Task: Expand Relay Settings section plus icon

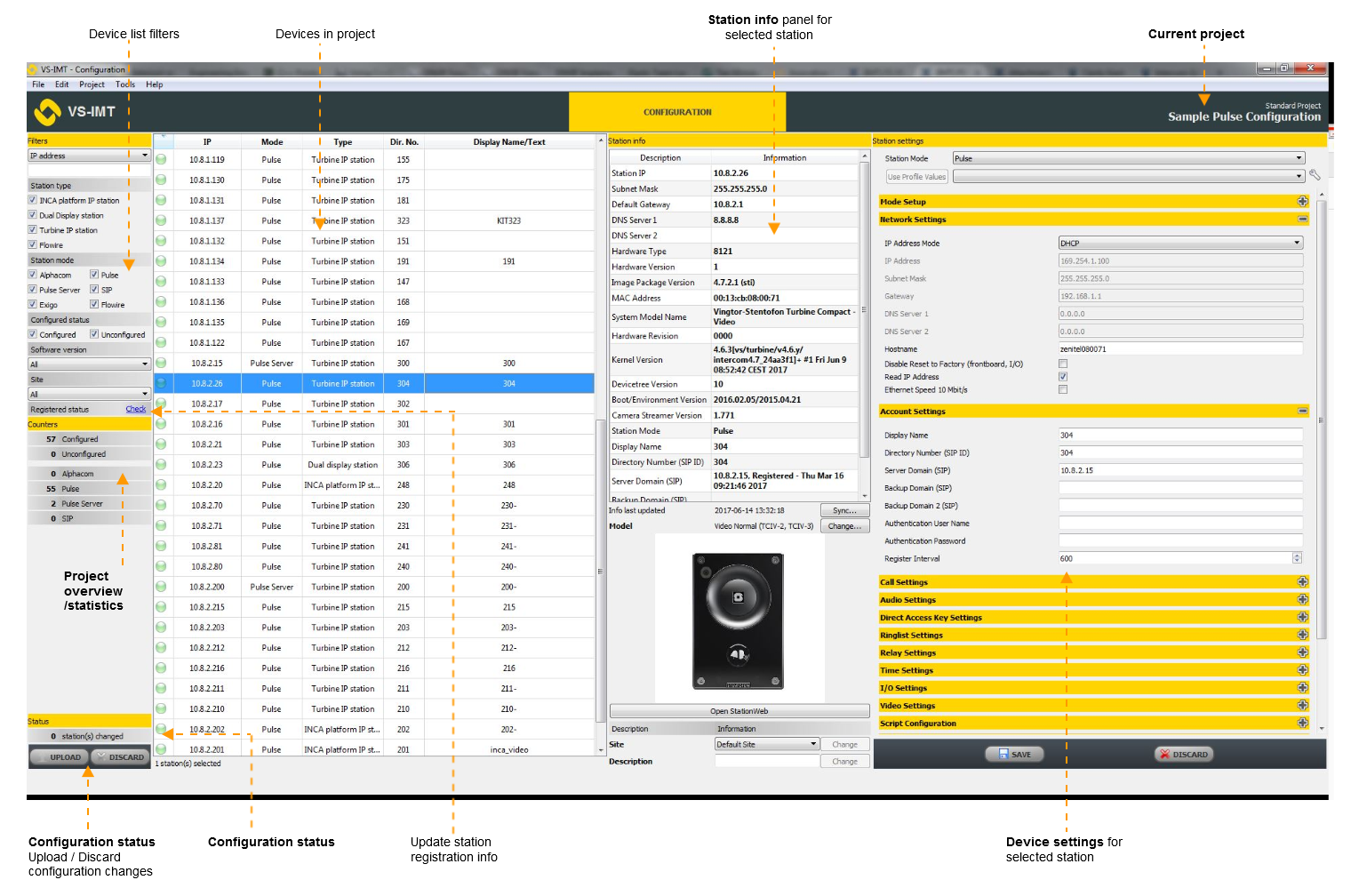Action: (x=1302, y=652)
